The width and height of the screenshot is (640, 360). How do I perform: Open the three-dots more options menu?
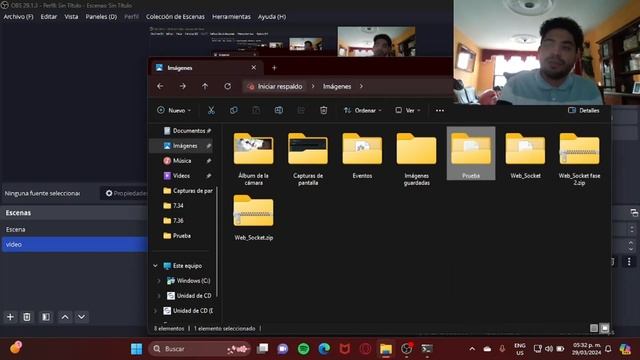click(x=440, y=110)
